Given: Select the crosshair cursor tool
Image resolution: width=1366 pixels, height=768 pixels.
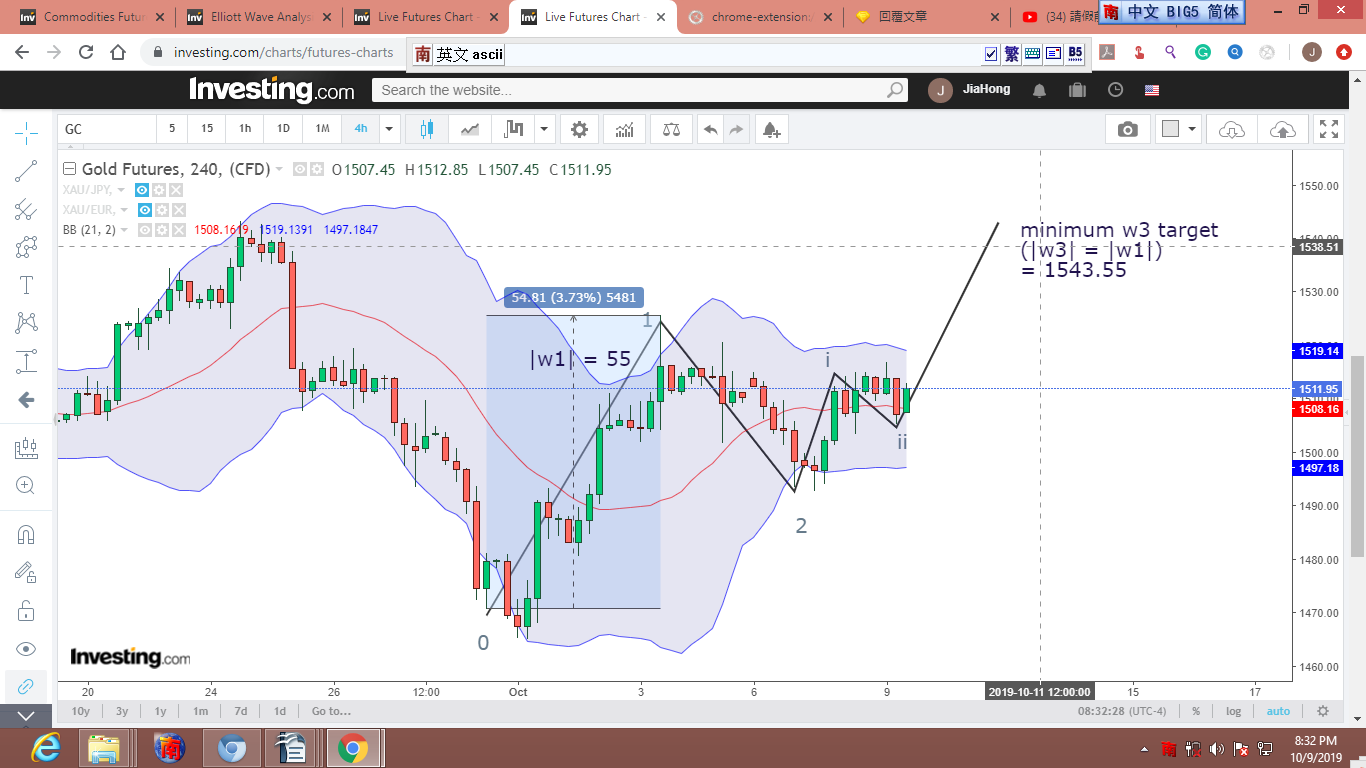Looking at the screenshot, I should (x=26, y=131).
